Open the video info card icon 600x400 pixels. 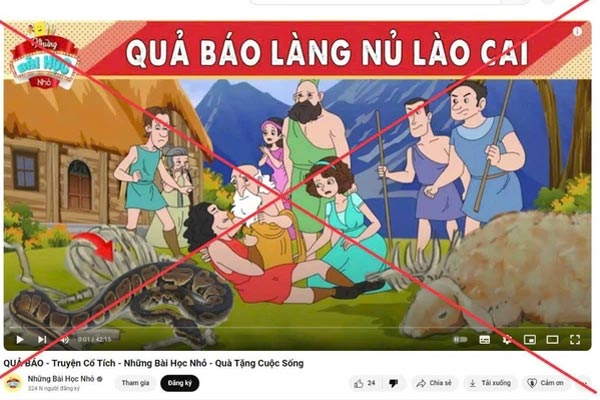click(x=577, y=31)
